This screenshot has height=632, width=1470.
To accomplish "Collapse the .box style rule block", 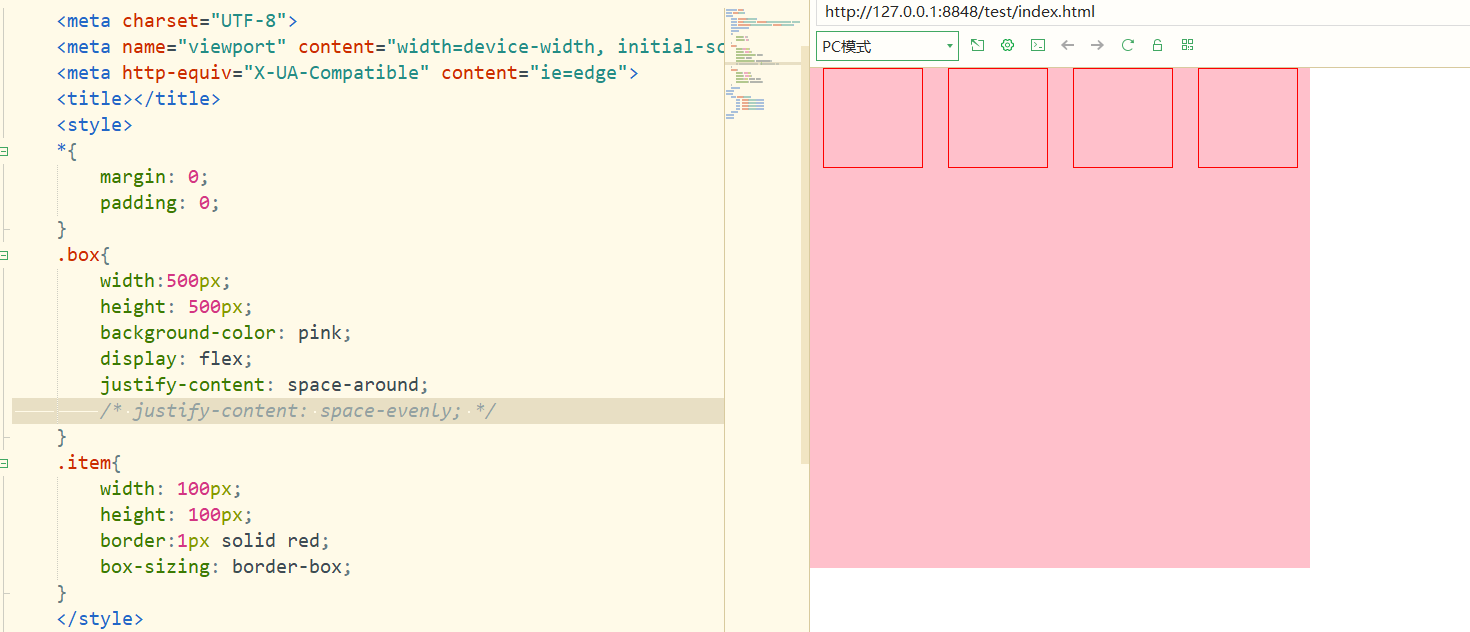I will [x=5, y=255].
